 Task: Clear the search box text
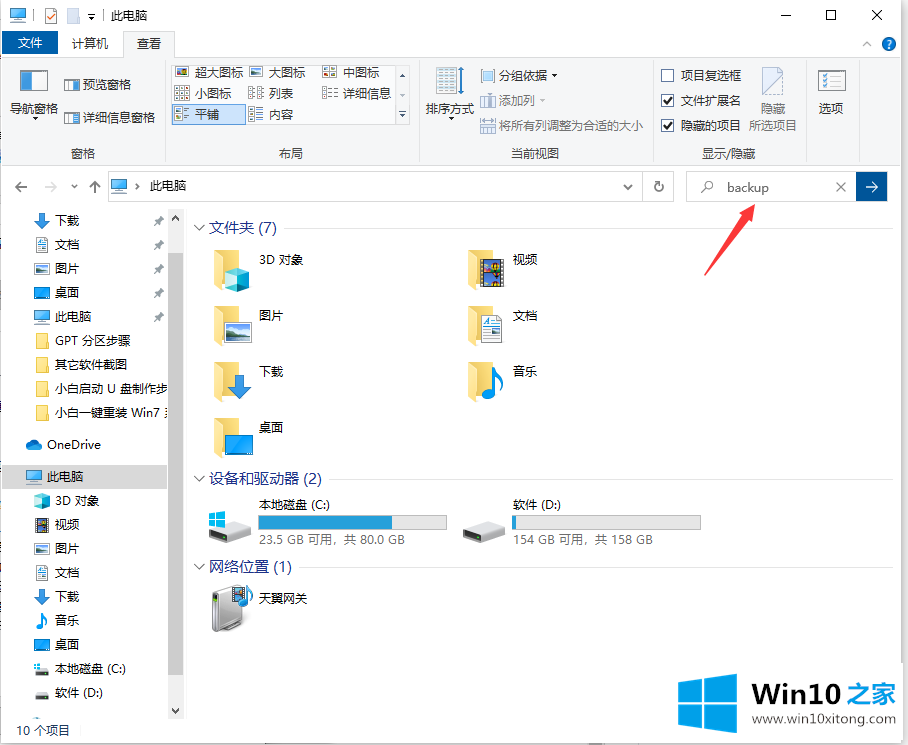coord(841,187)
